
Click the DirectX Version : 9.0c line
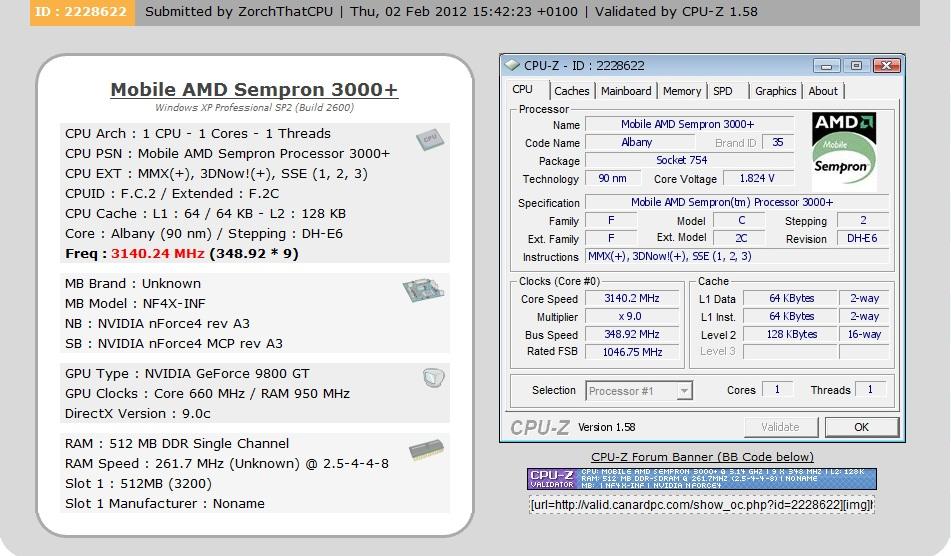(138, 414)
